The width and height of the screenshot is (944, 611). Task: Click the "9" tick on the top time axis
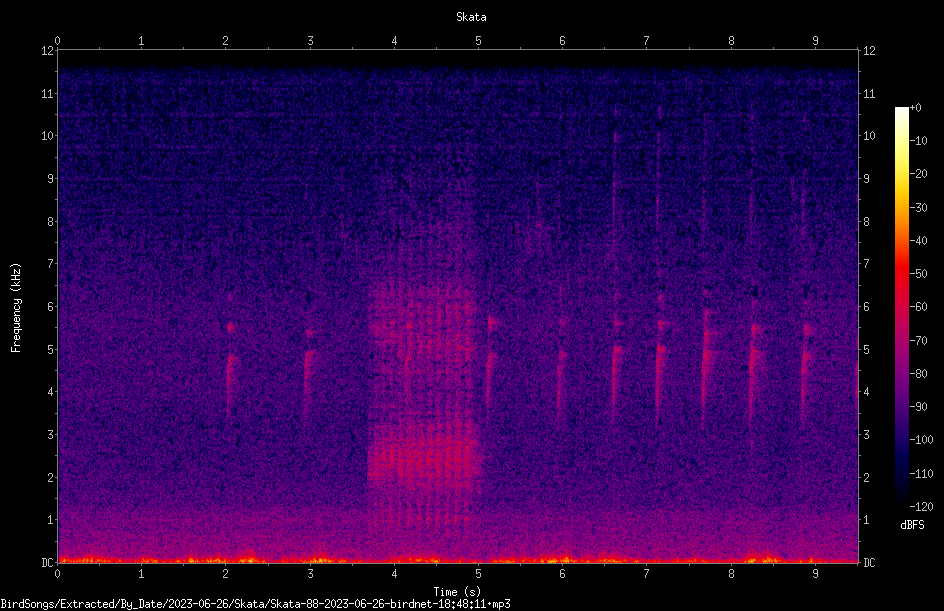(815, 41)
